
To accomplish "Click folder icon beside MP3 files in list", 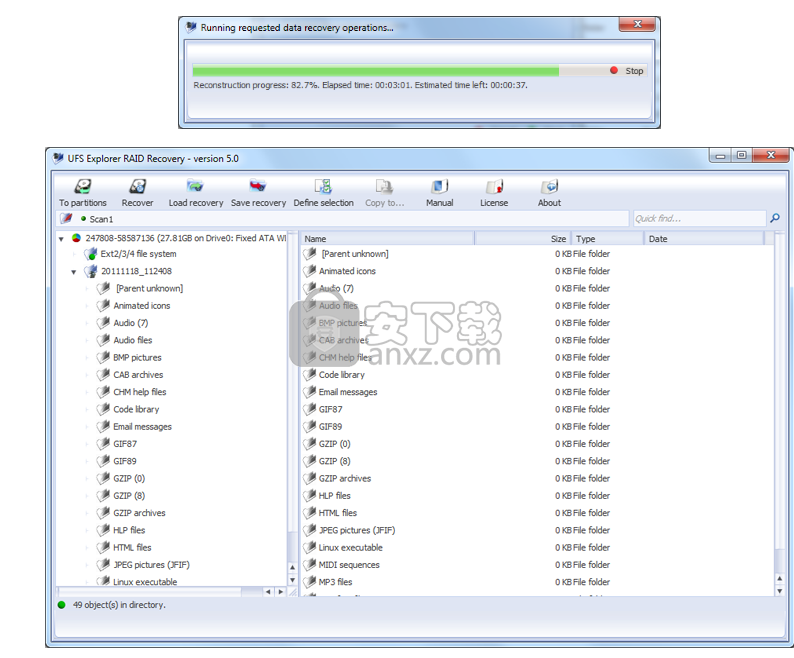I will pyautogui.click(x=309, y=582).
